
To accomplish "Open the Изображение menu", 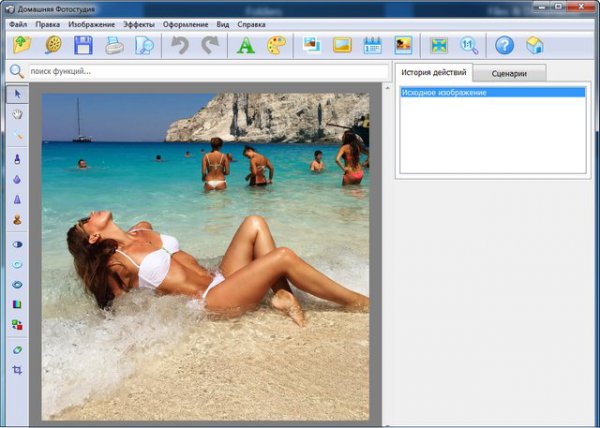I will 92,23.
